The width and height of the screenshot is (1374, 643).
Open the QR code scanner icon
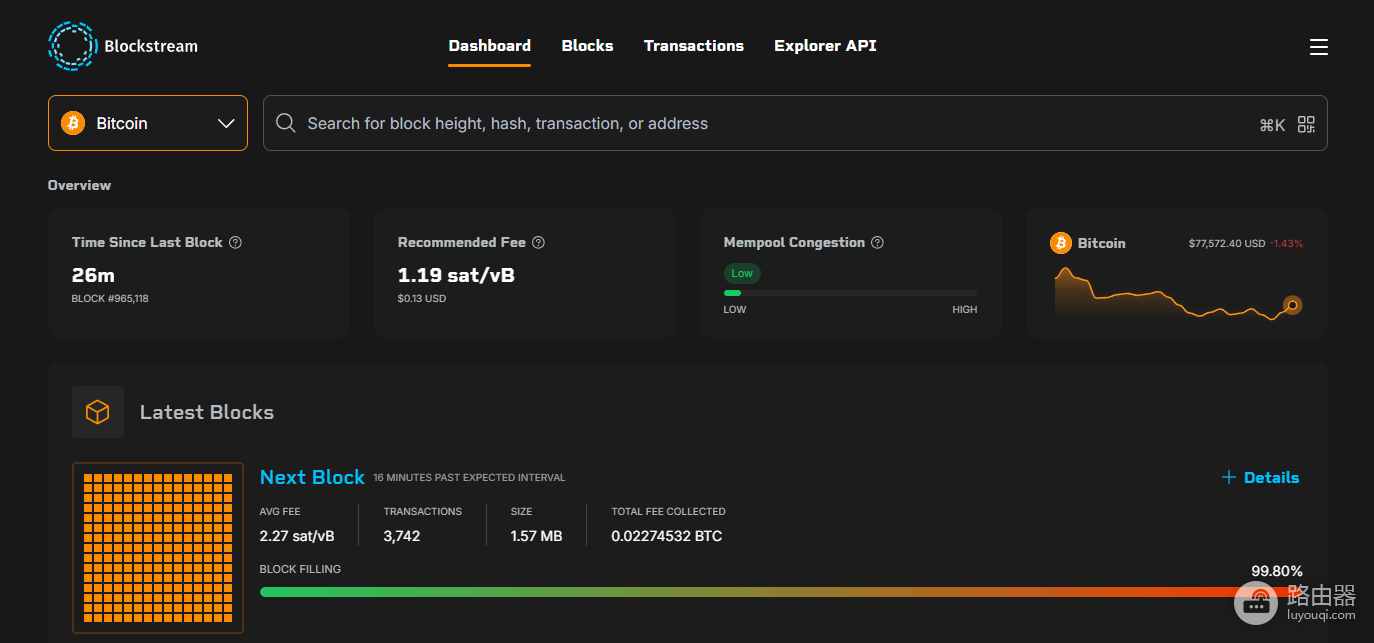[x=1306, y=124]
